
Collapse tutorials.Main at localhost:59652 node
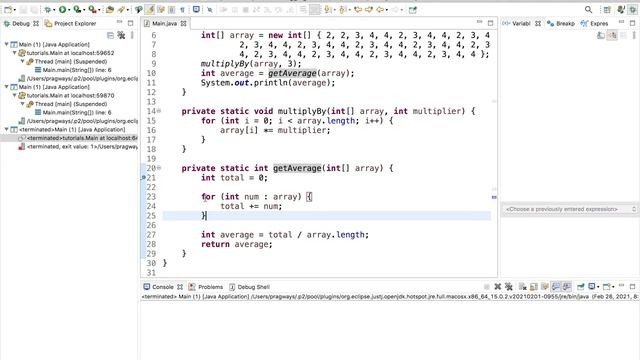(15, 53)
